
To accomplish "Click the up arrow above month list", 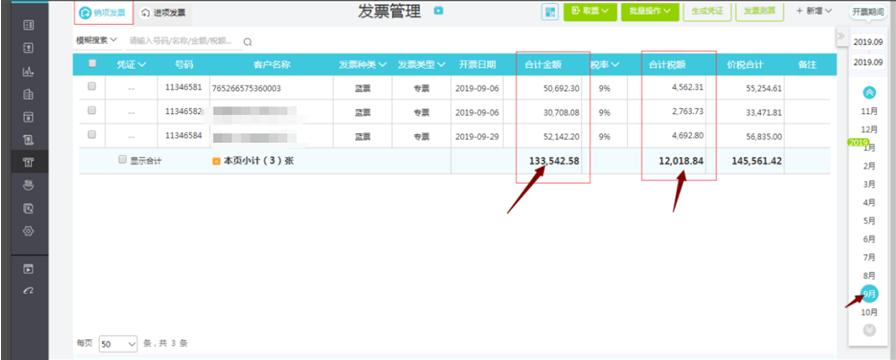I will coord(869,92).
